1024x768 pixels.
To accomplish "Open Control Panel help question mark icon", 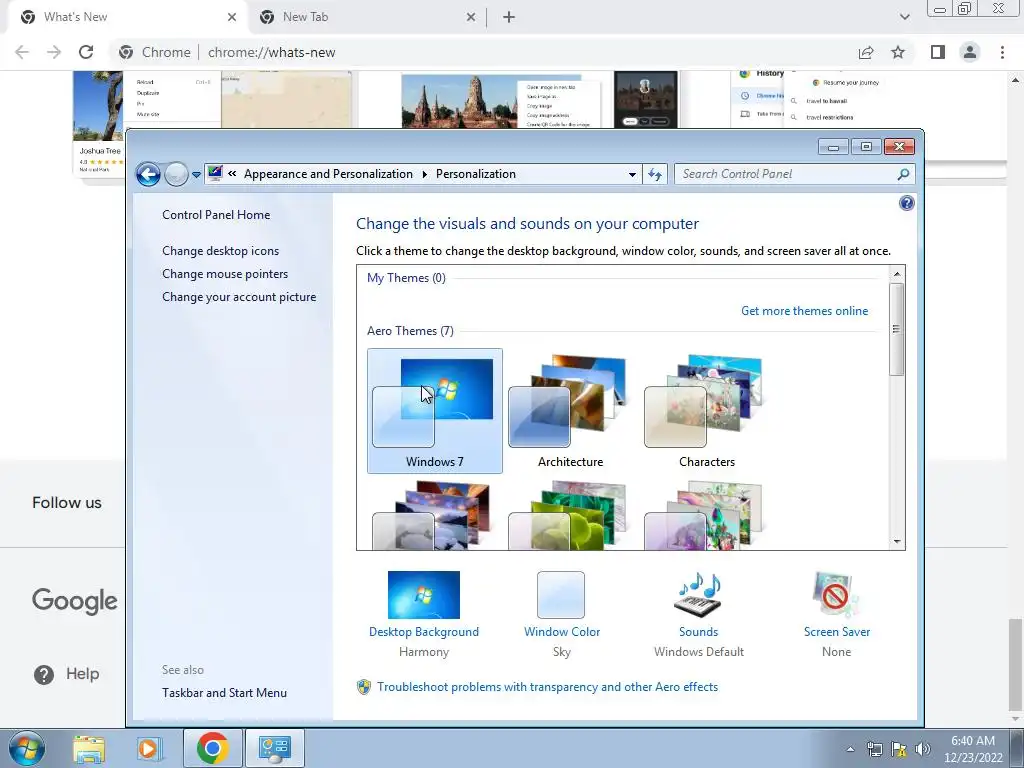I will (906, 203).
